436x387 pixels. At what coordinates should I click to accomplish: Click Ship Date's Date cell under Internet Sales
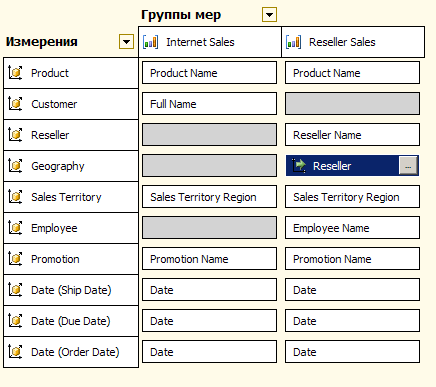[x=209, y=290]
